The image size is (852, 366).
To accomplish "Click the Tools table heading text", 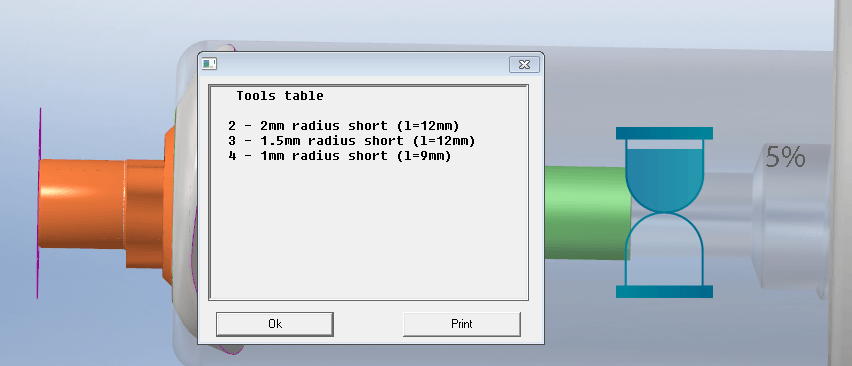I will pos(280,96).
